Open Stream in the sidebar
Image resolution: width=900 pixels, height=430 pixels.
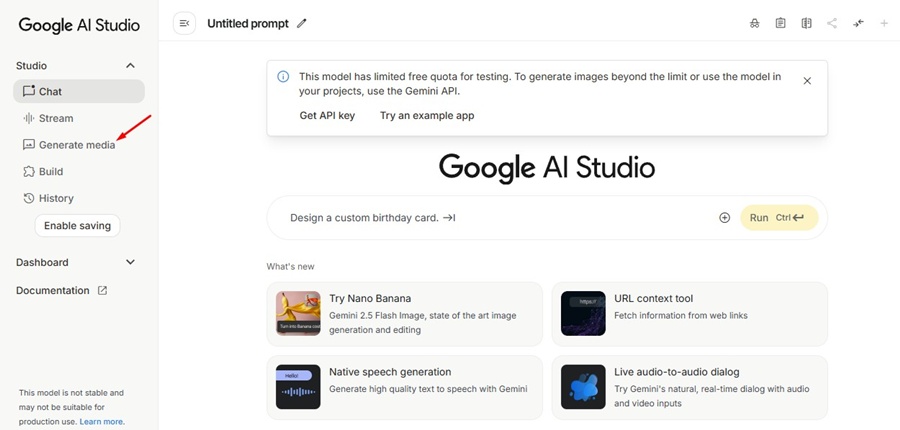point(56,118)
